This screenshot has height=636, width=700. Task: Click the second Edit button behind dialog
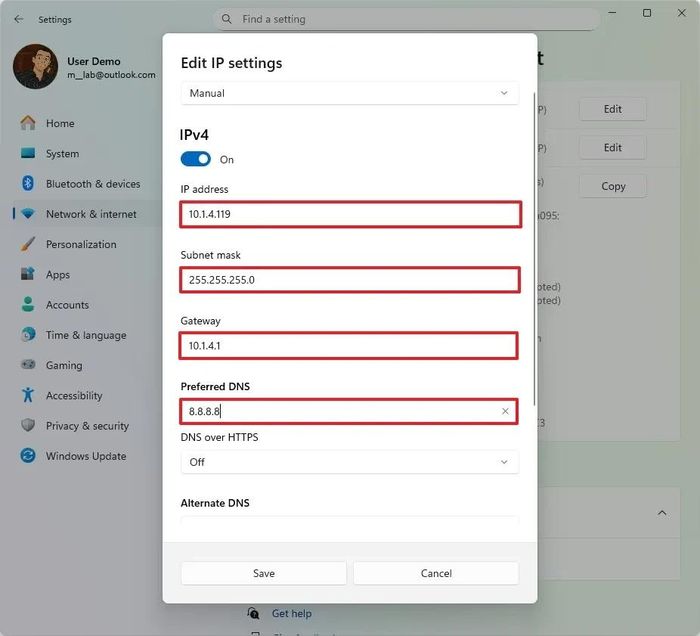(x=612, y=147)
